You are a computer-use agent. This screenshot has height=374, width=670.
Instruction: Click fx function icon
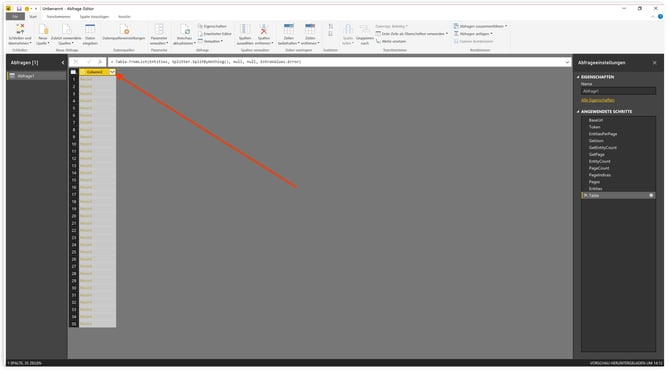pos(100,62)
